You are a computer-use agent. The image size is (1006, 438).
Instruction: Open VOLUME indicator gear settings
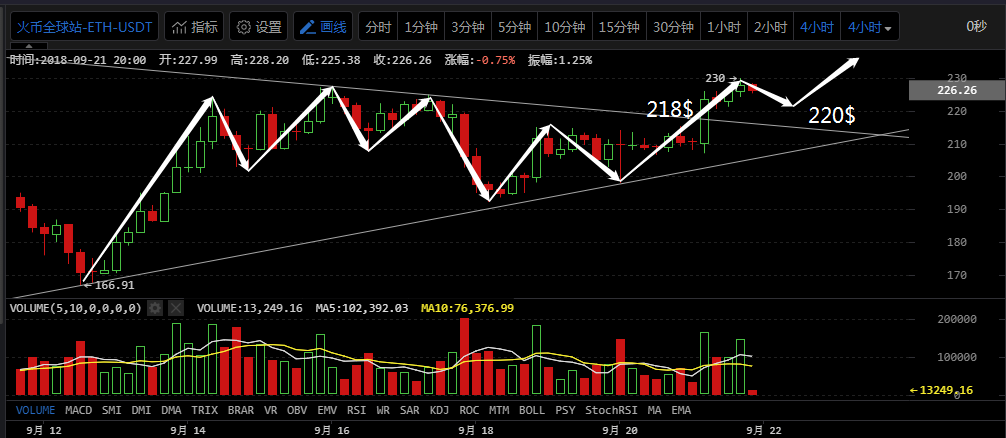(x=155, y=308)
